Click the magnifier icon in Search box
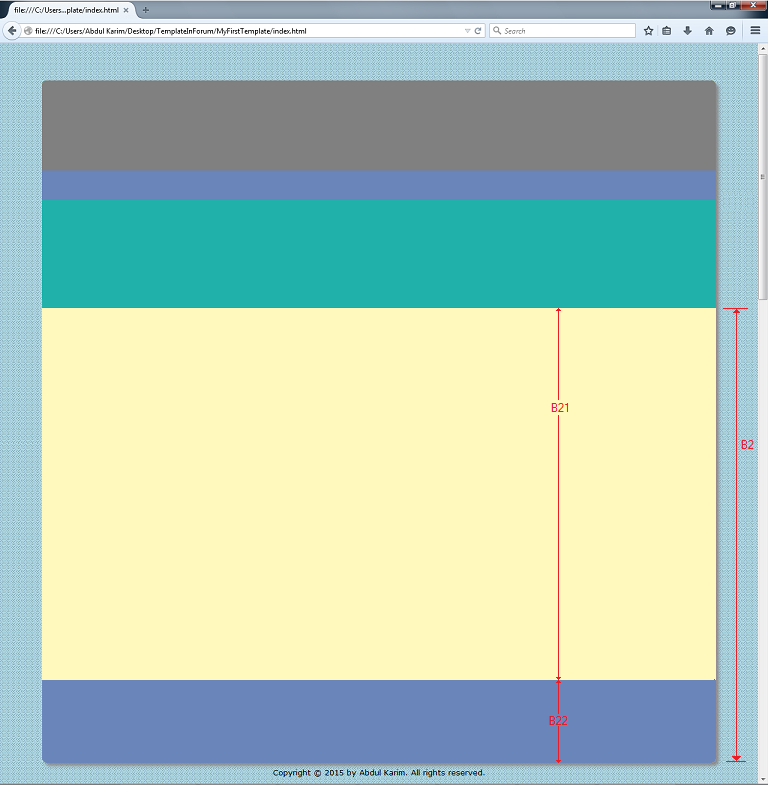The height and width of the screenshot is (785, 768). pyautogui.click(x=497, y=31)
